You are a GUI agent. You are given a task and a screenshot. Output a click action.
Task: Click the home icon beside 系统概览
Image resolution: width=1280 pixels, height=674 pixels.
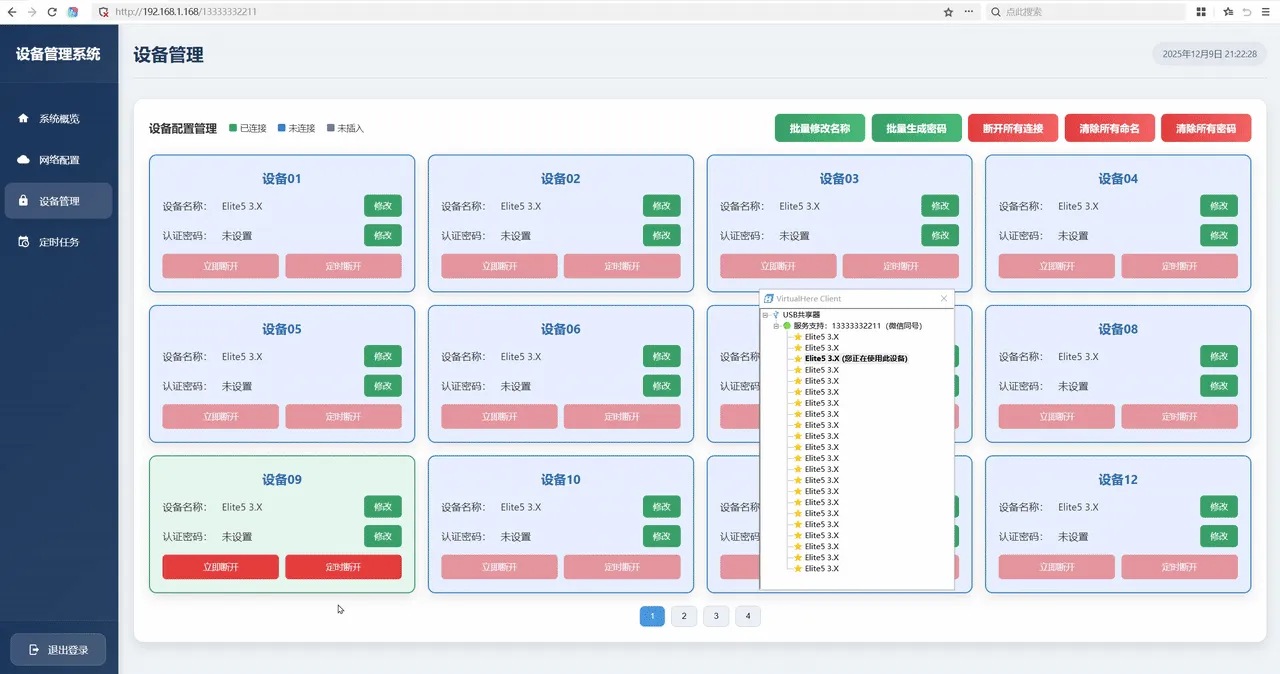click(x=23, y=118)
